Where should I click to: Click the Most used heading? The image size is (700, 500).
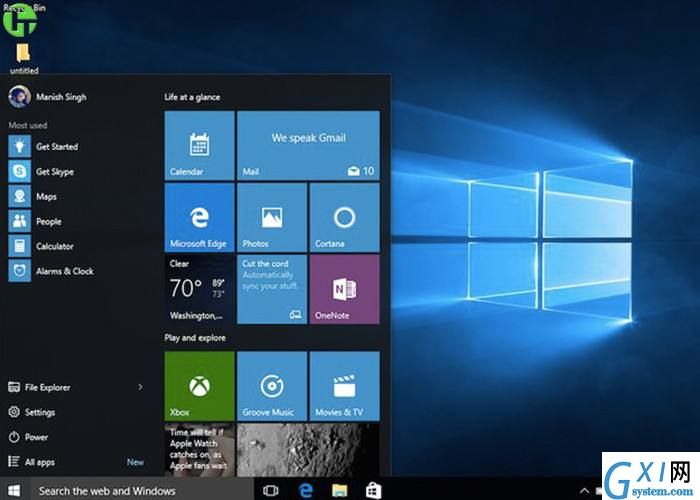[x=28, y=125]
